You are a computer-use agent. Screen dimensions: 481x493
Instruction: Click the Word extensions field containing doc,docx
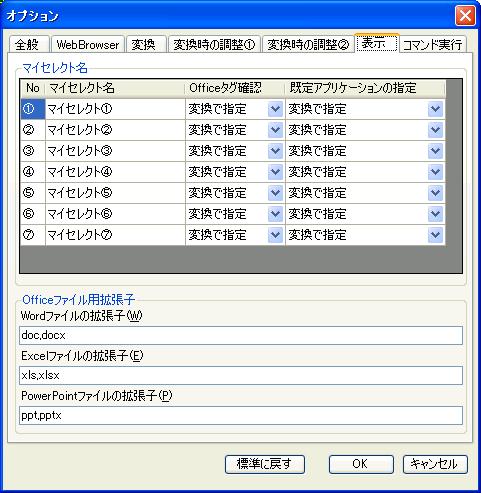[x=241, y=335]
